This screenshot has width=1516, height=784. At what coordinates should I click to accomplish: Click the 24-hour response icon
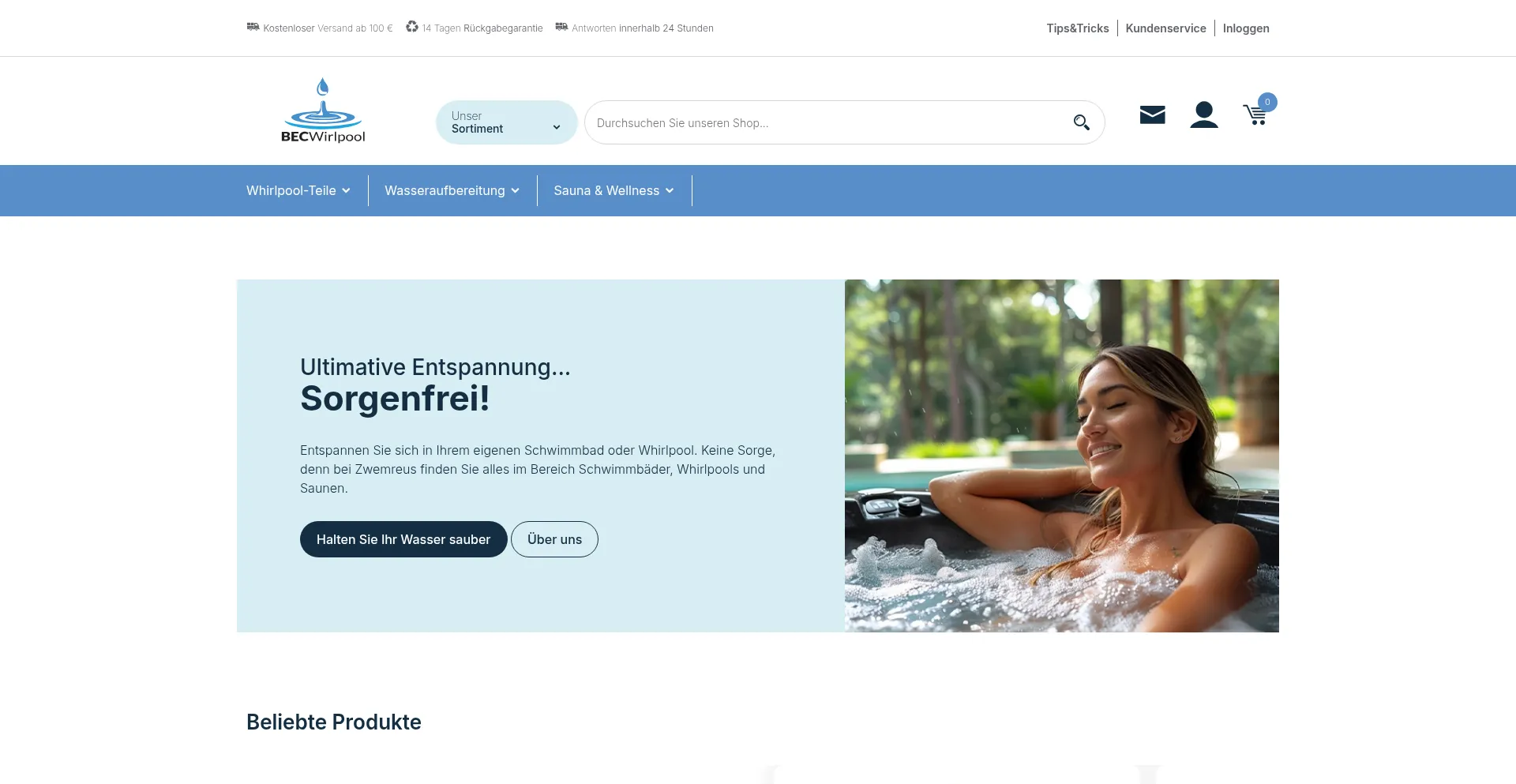click(x=561, y=27)
